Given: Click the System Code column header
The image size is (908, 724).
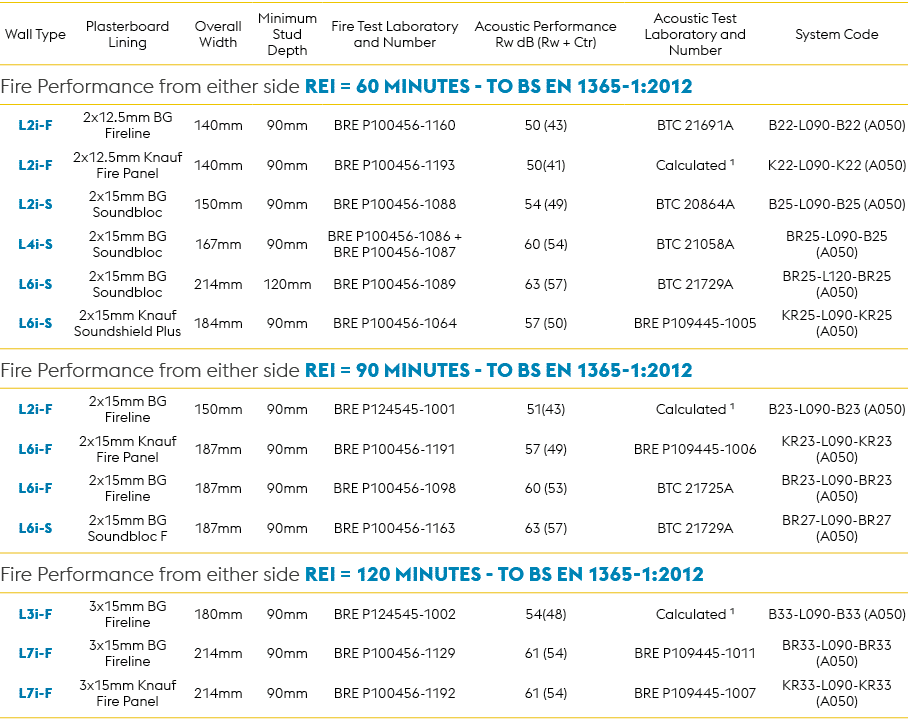Looking at the screenshot, I should pos(836,34).
